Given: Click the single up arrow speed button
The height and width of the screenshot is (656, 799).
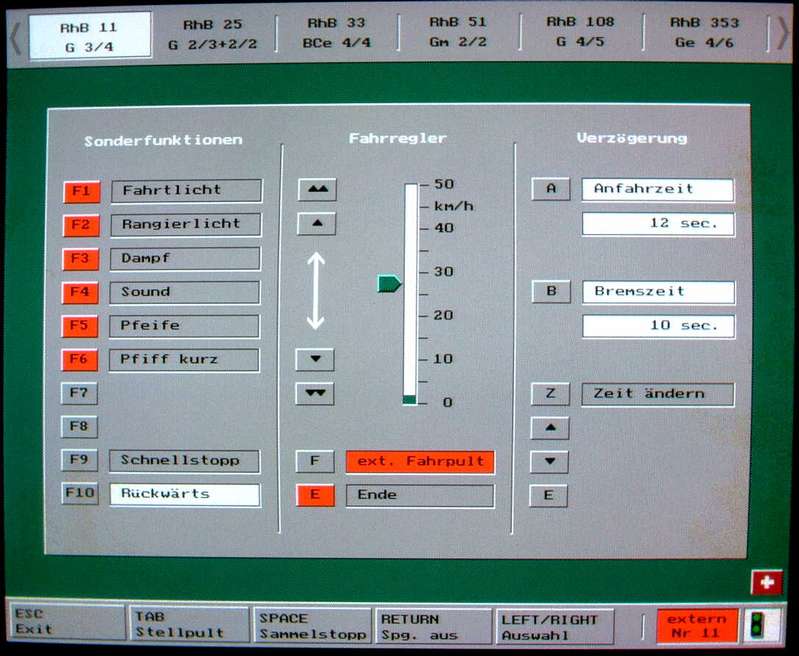Looking at the screenshot, I should tap(316, 224).
